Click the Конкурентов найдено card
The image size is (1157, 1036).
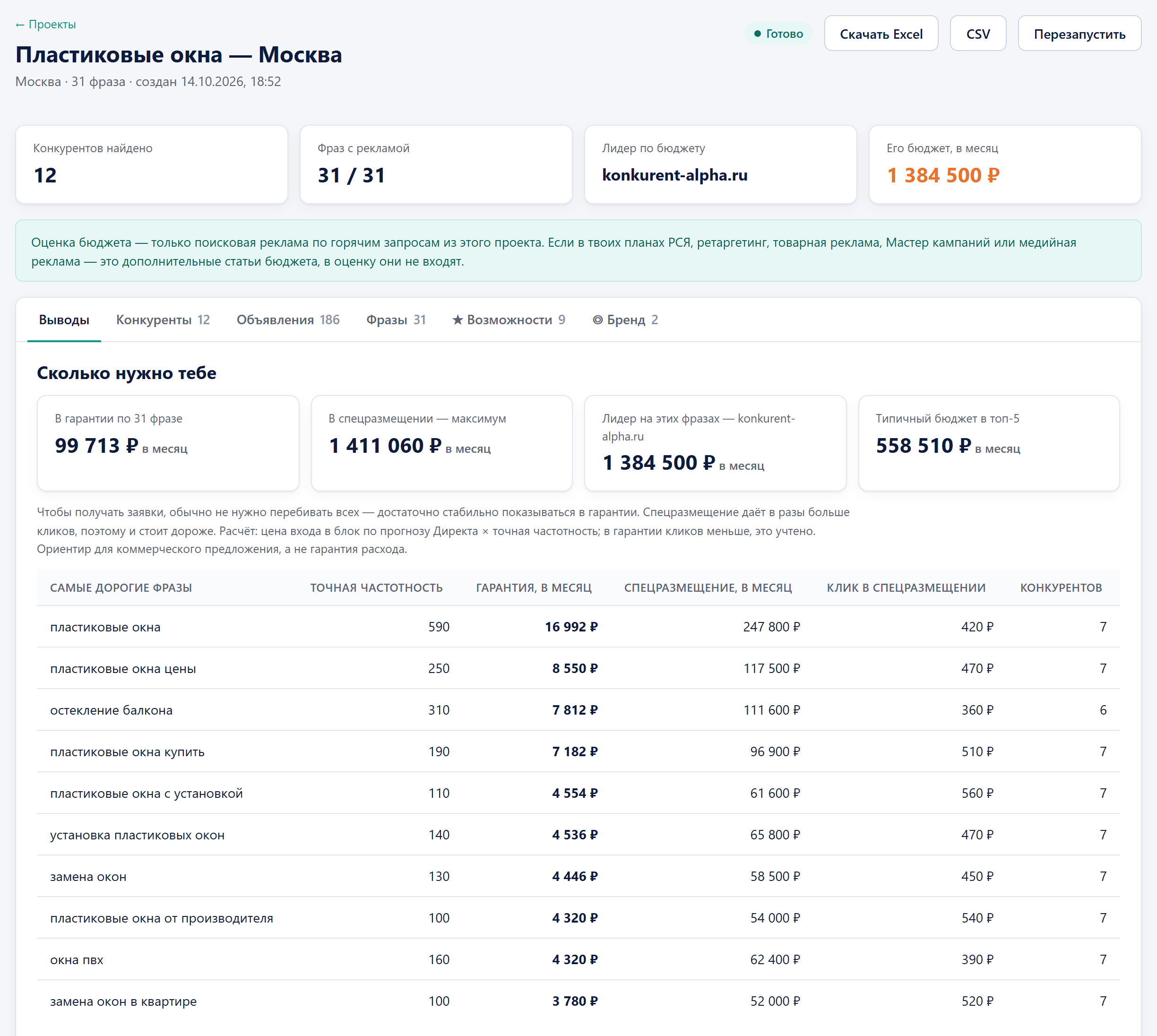[151, 164]
